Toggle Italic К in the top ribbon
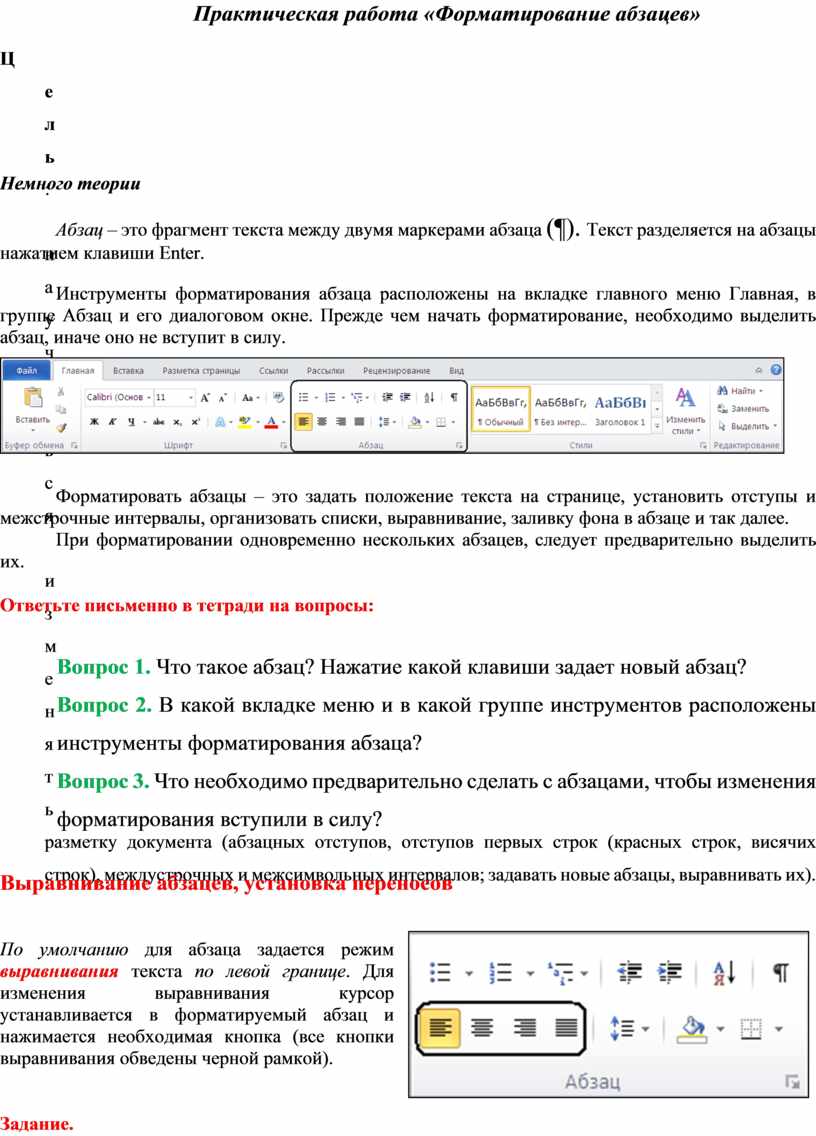This screenshot has height=1136, width=816. tap(112, 422)
